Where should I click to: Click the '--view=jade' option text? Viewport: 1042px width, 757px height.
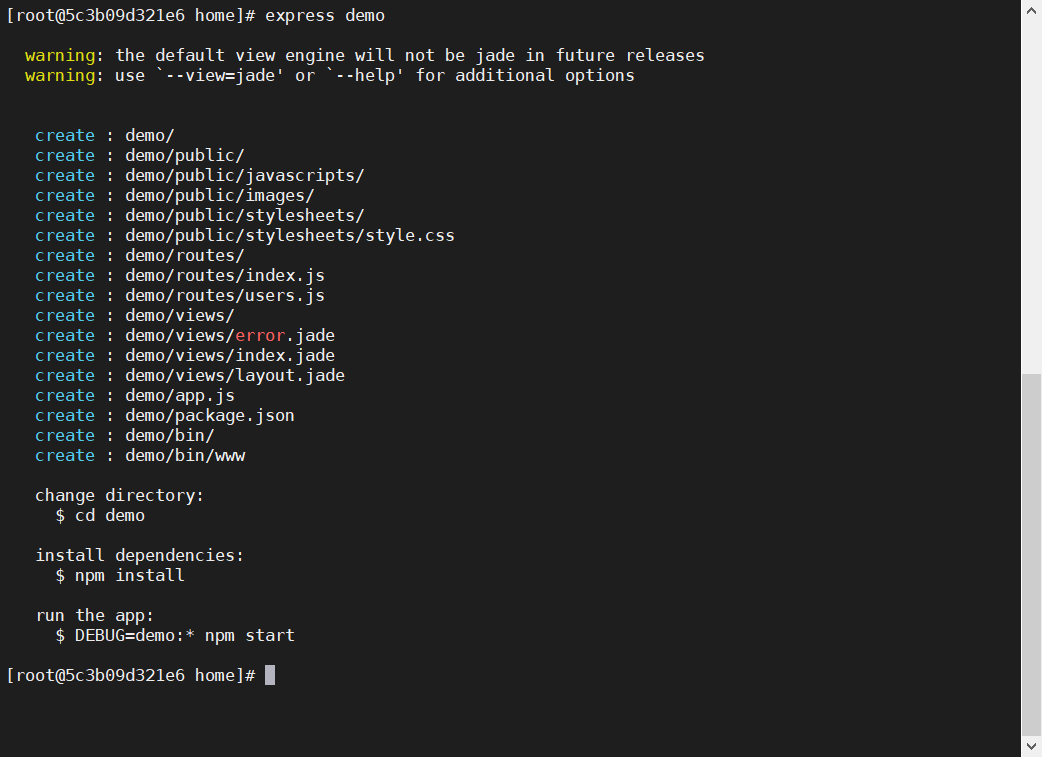(x=220, y=76)
